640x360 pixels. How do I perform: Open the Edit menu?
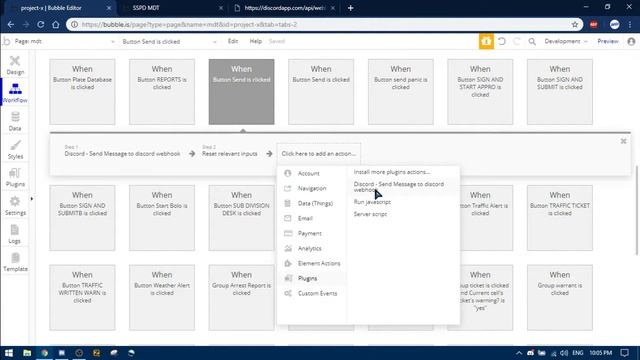(x=233, y=41)
